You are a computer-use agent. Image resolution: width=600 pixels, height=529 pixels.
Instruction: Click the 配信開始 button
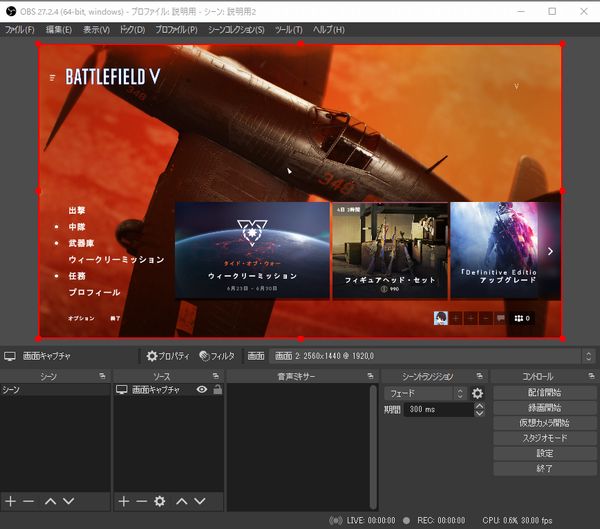coord(545,392)
